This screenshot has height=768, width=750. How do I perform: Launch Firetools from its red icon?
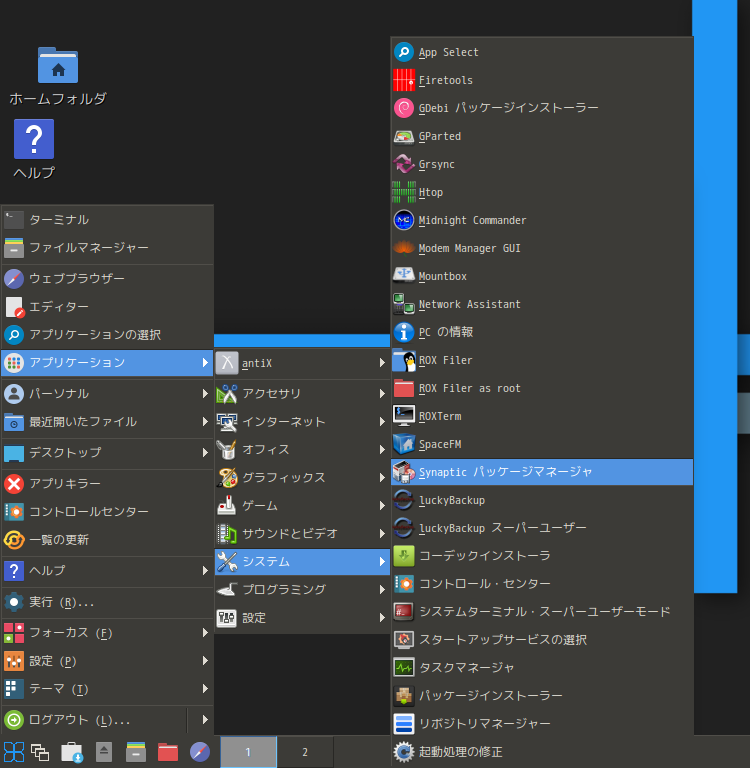point(404,80)
